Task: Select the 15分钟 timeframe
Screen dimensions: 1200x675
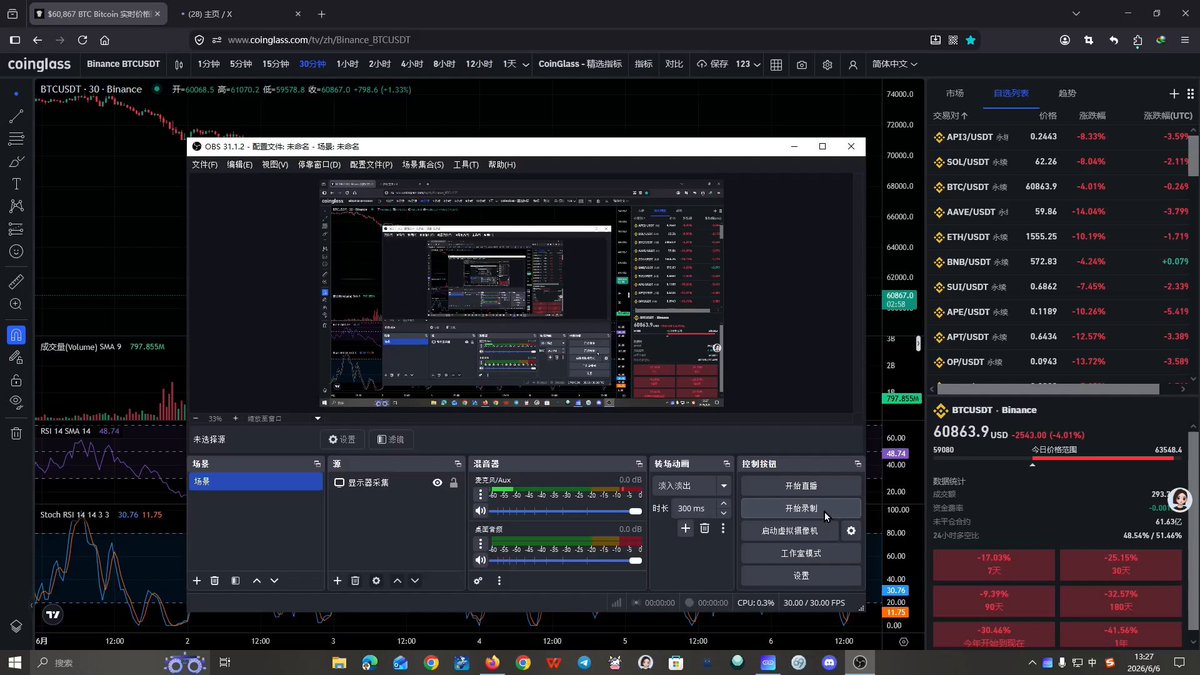Action: point(275,64)
